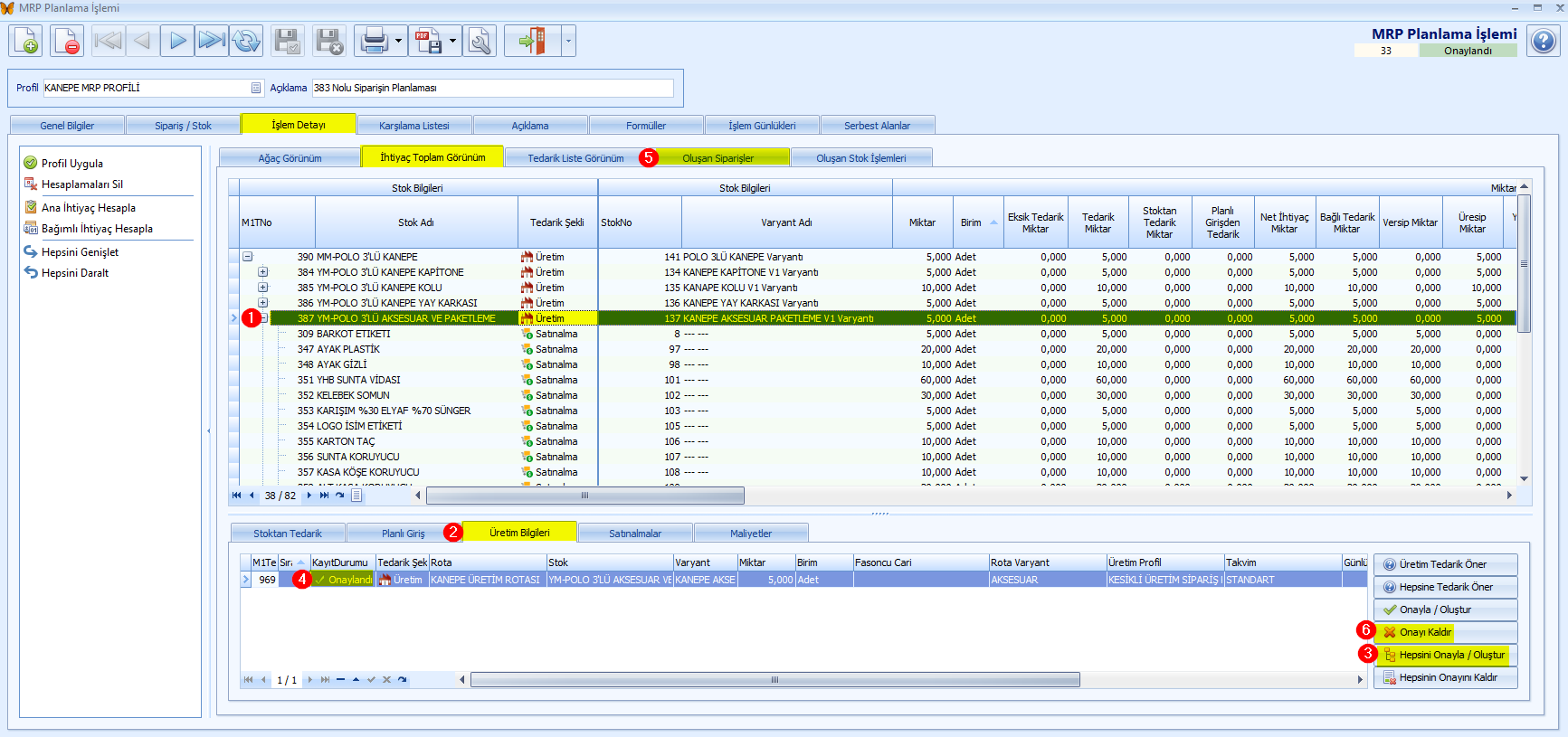Click the new record document icon
The height and width of the screenshot is (737, 1568).
pos(25,41)
